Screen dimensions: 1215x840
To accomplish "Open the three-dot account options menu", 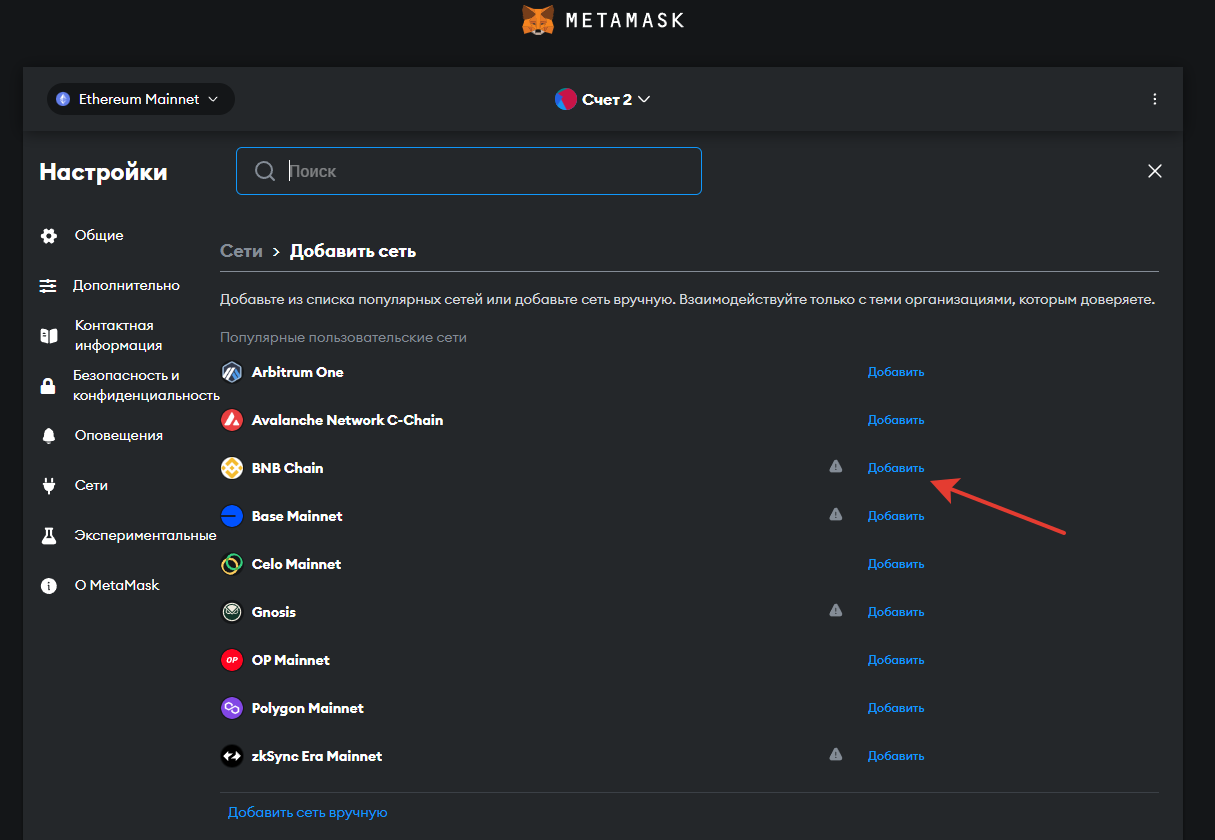I will click(x=1155, y=99).
